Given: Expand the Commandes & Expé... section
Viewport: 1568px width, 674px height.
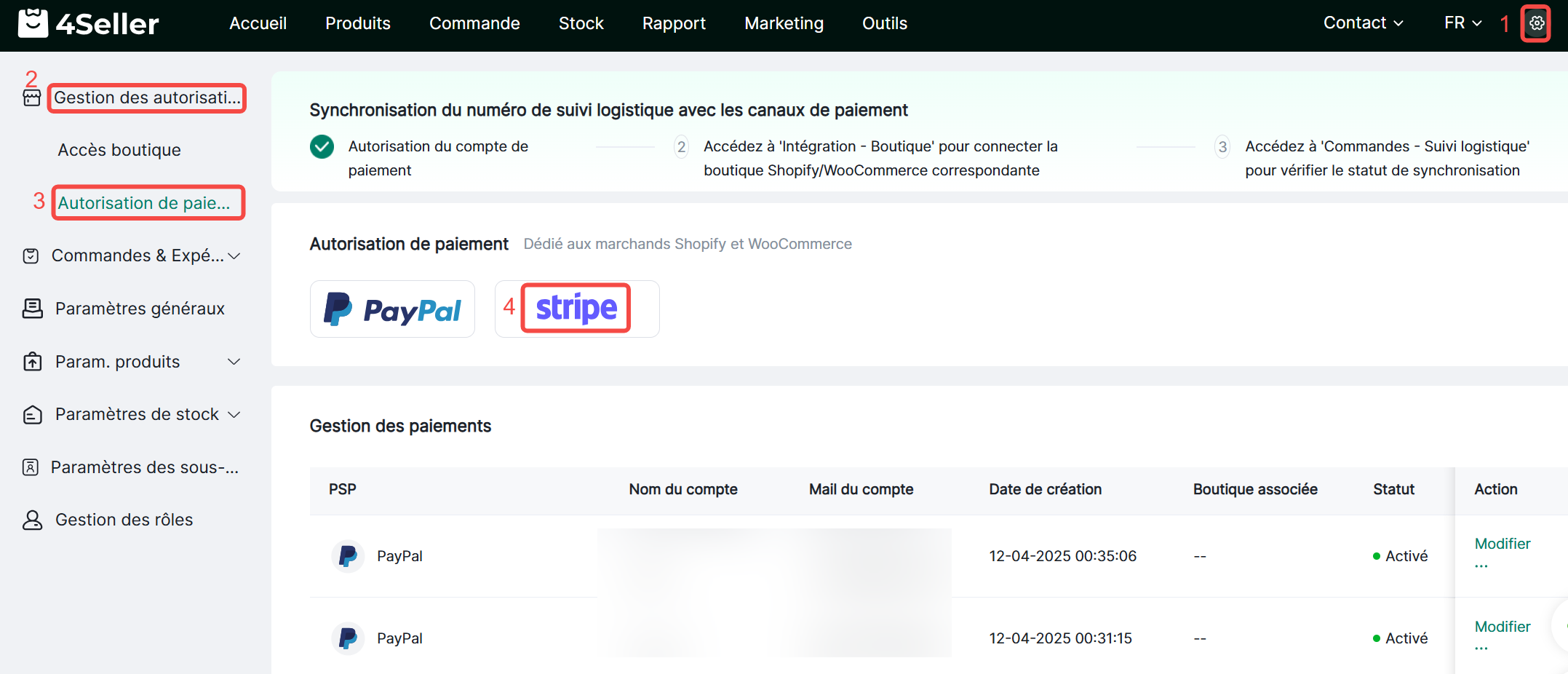Looking at the screenshot, I should (234, 256).
